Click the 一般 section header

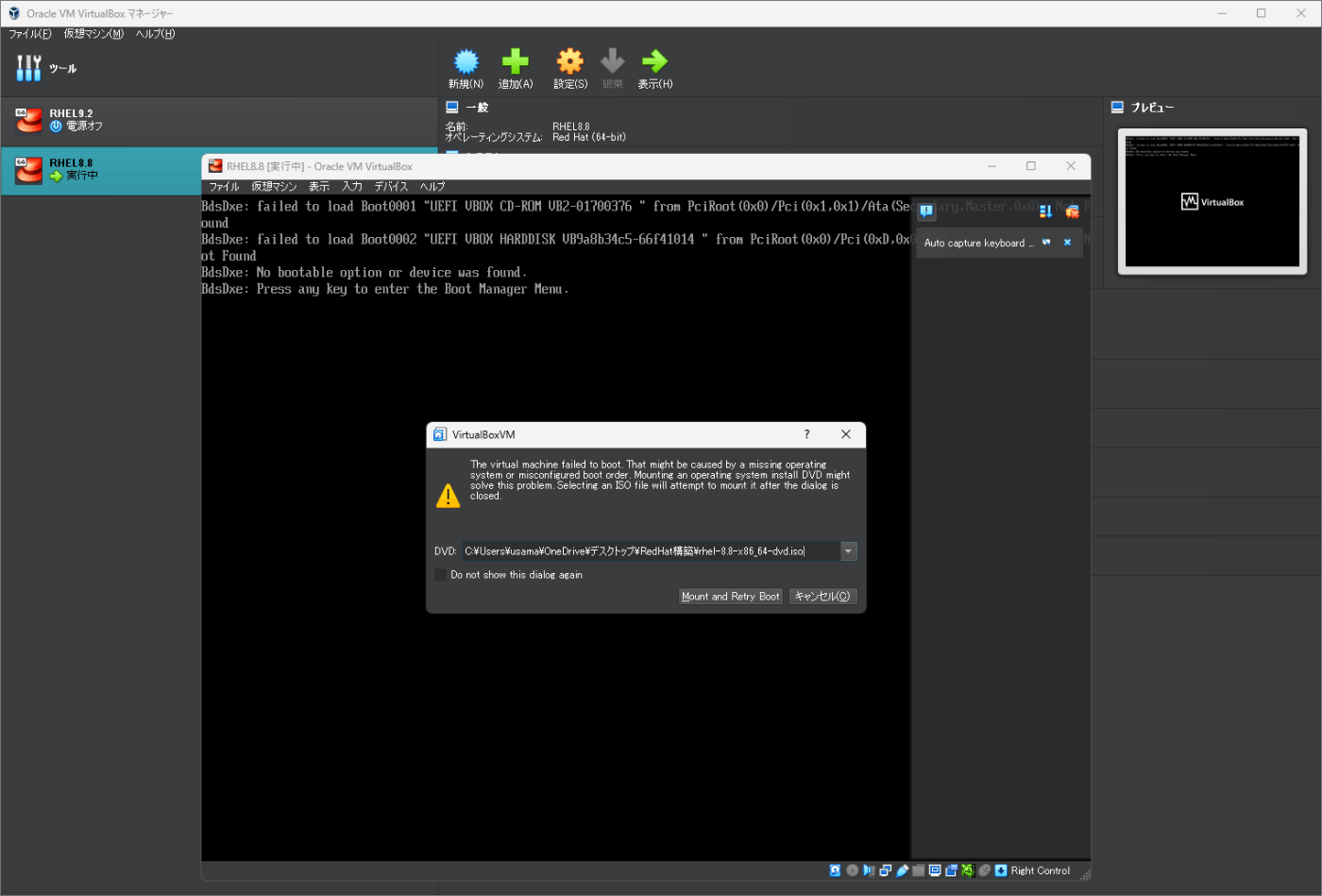pyautogui.click(x=477, y=108)
